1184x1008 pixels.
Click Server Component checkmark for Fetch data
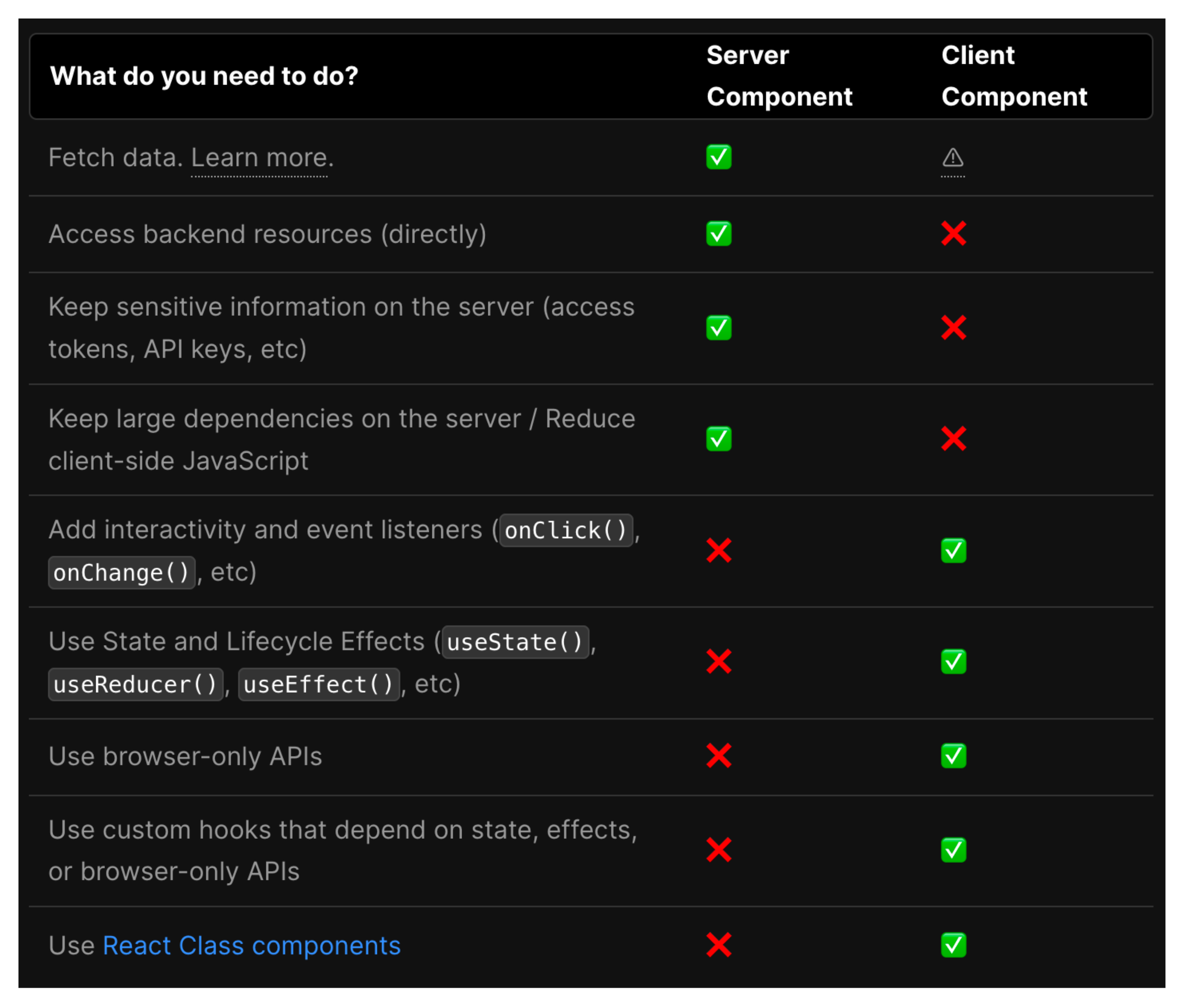[x=719, y=157]
